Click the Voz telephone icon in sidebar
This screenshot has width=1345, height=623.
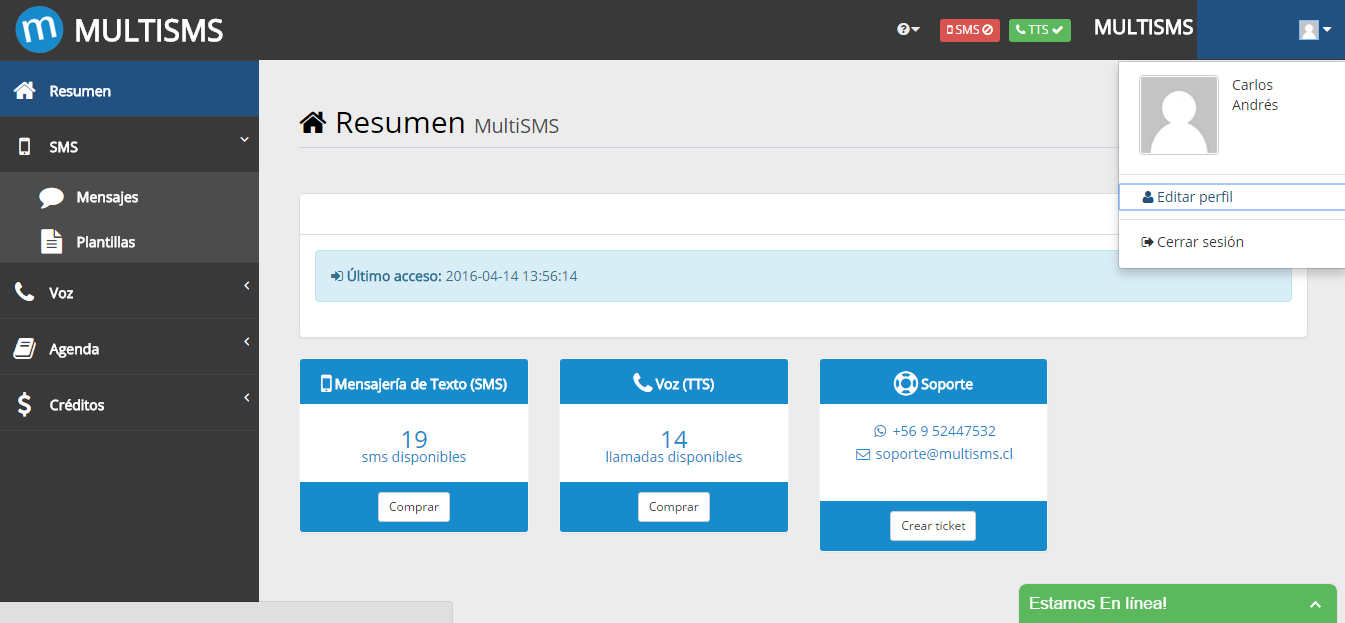point(24,293)
